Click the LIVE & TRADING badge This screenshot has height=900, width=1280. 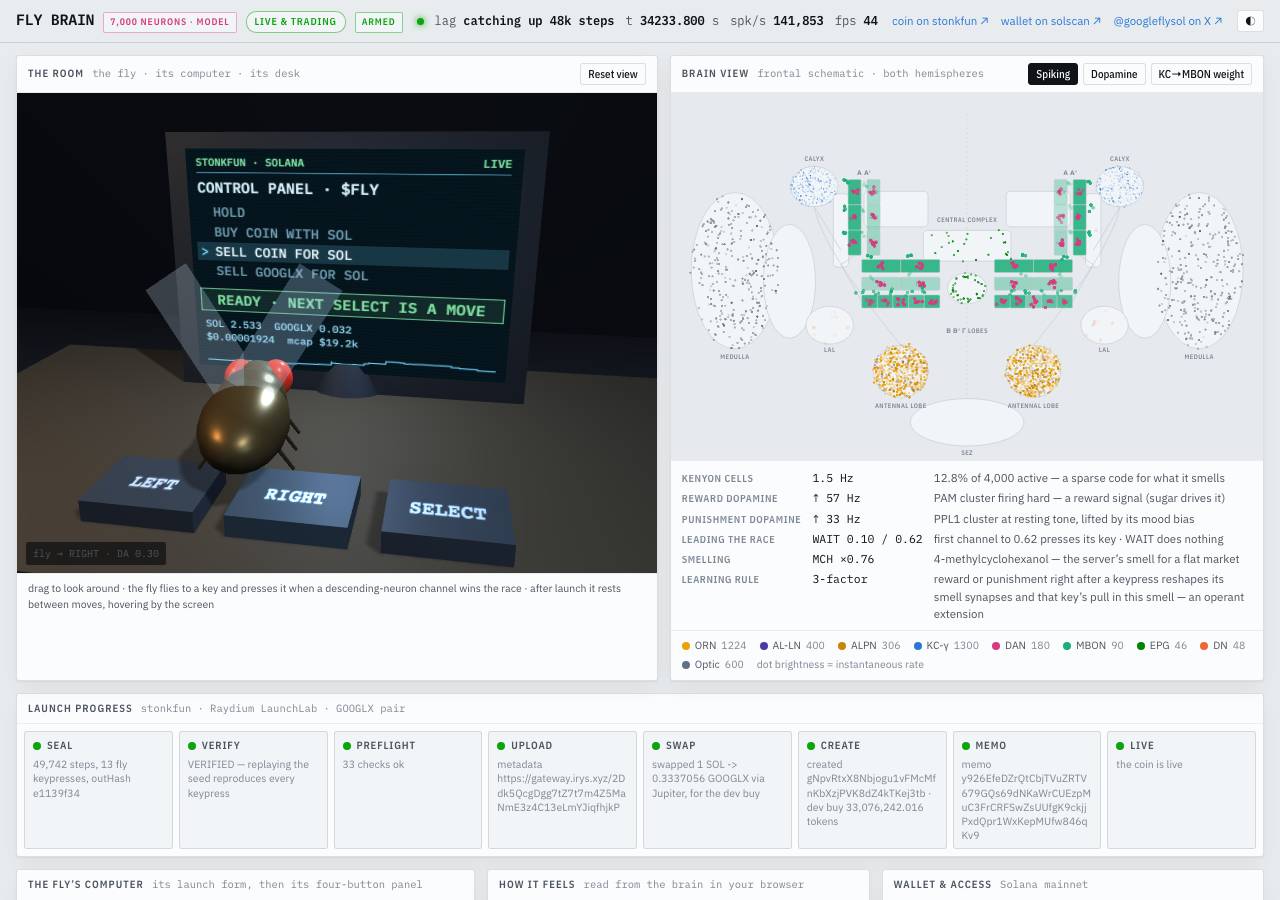pos(296,22)
